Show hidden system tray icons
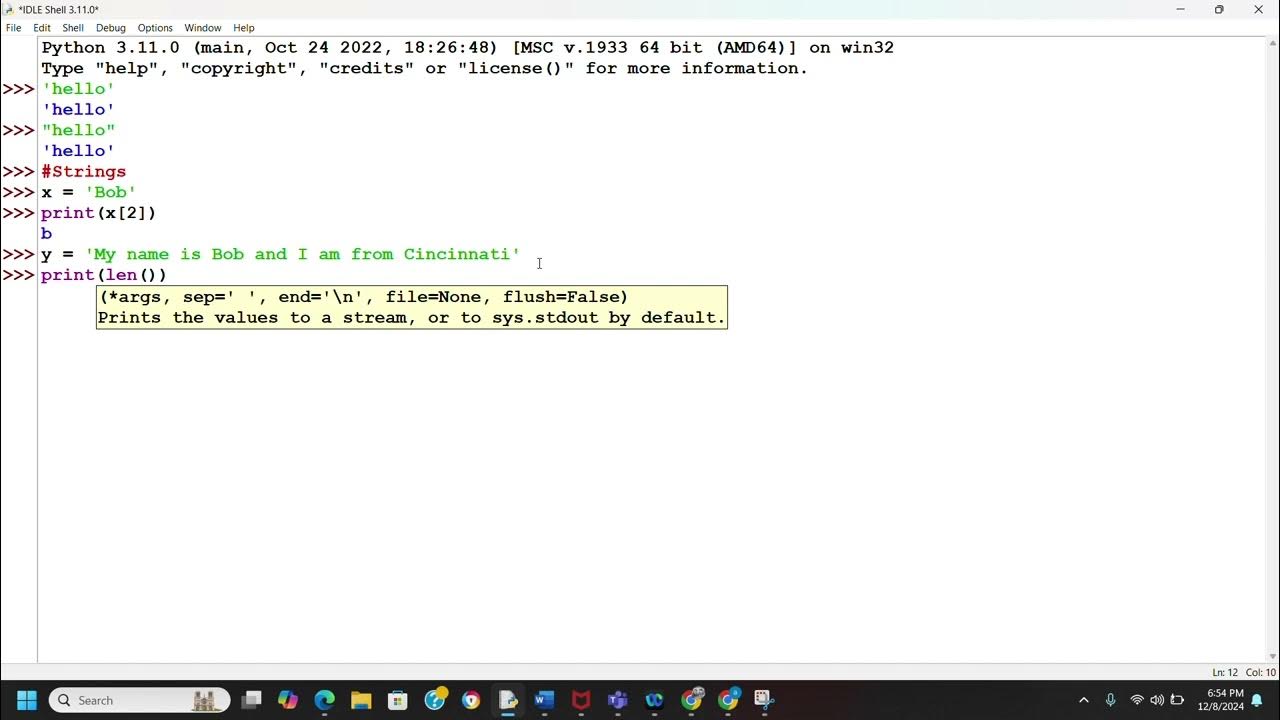 [x=1083, y=700]
